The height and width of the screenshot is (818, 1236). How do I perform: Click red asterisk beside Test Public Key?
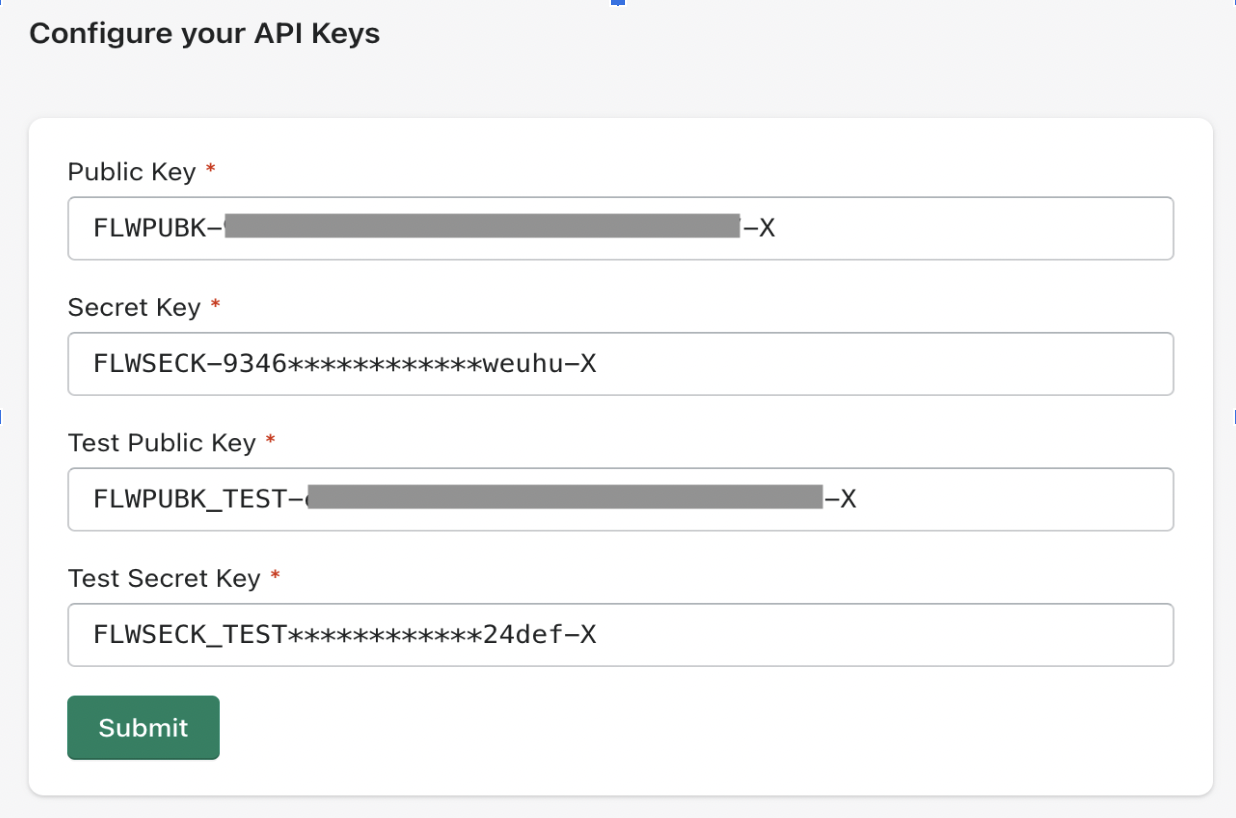click(x=270, y=440)
